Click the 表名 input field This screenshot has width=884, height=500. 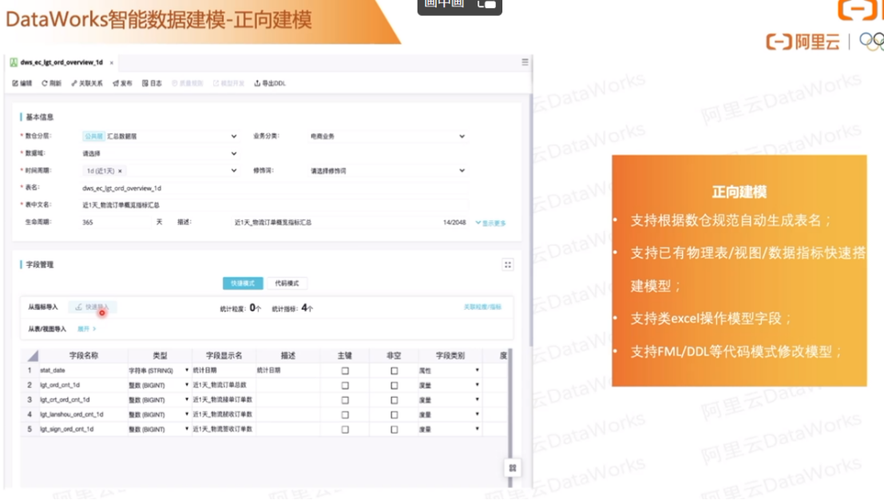[x=275, y=188]
